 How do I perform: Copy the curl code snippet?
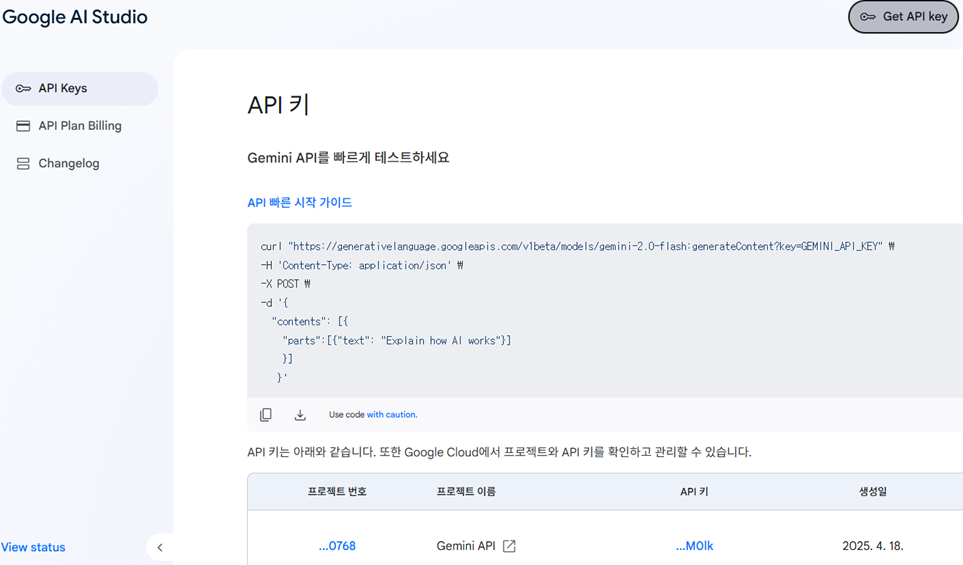tap(266, 415)
